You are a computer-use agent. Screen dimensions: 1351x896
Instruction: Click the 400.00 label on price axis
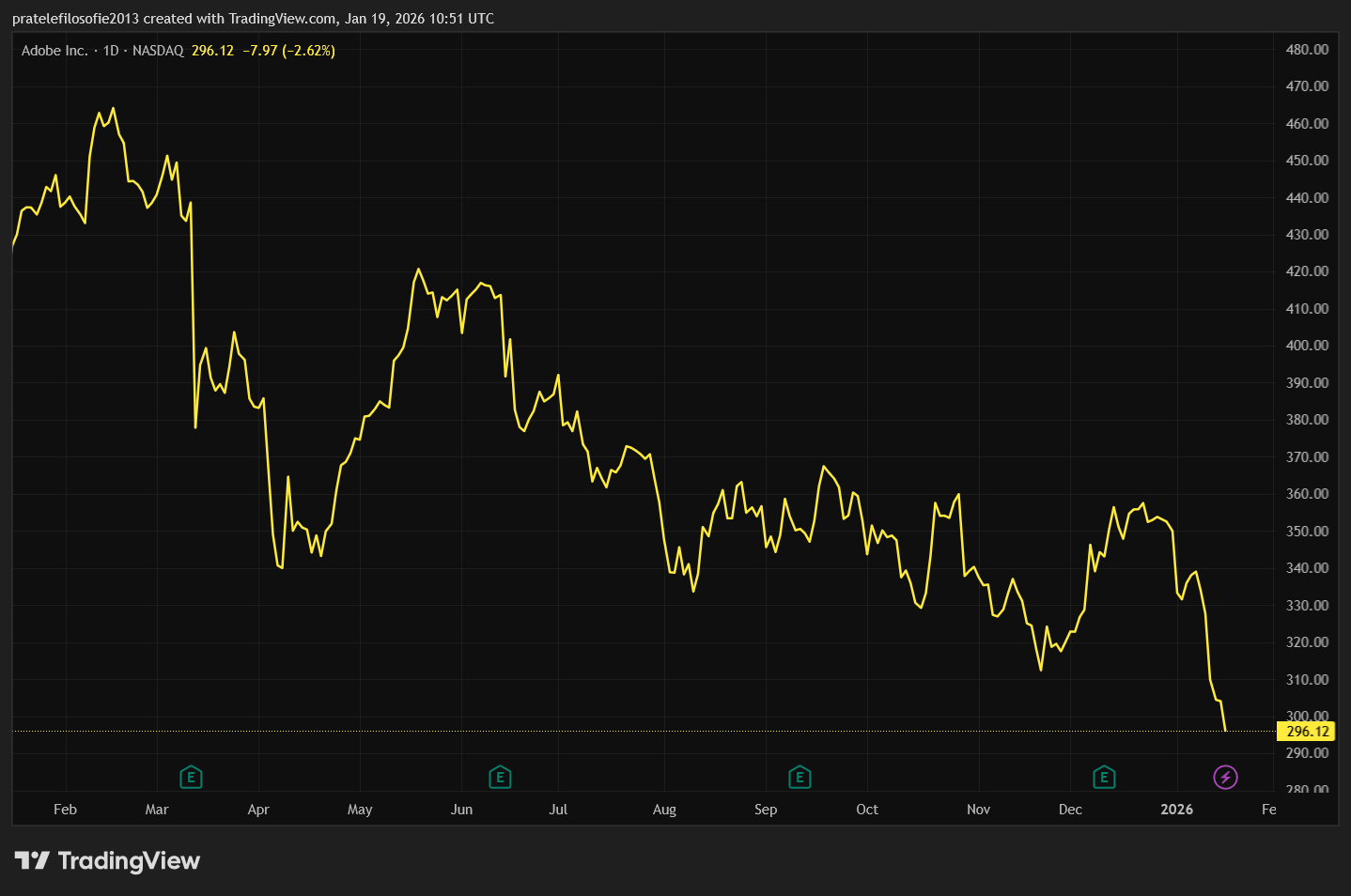tap(1307, 346)
